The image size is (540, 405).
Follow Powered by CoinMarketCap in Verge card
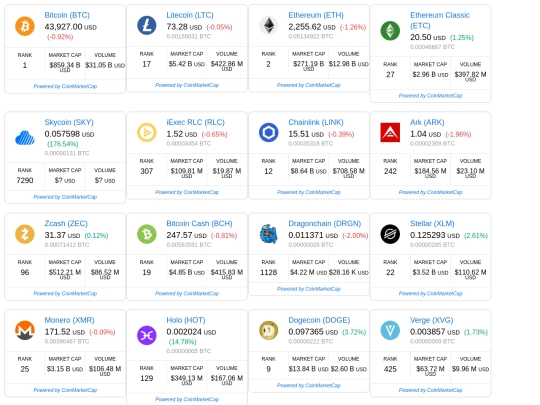point(430,390)
